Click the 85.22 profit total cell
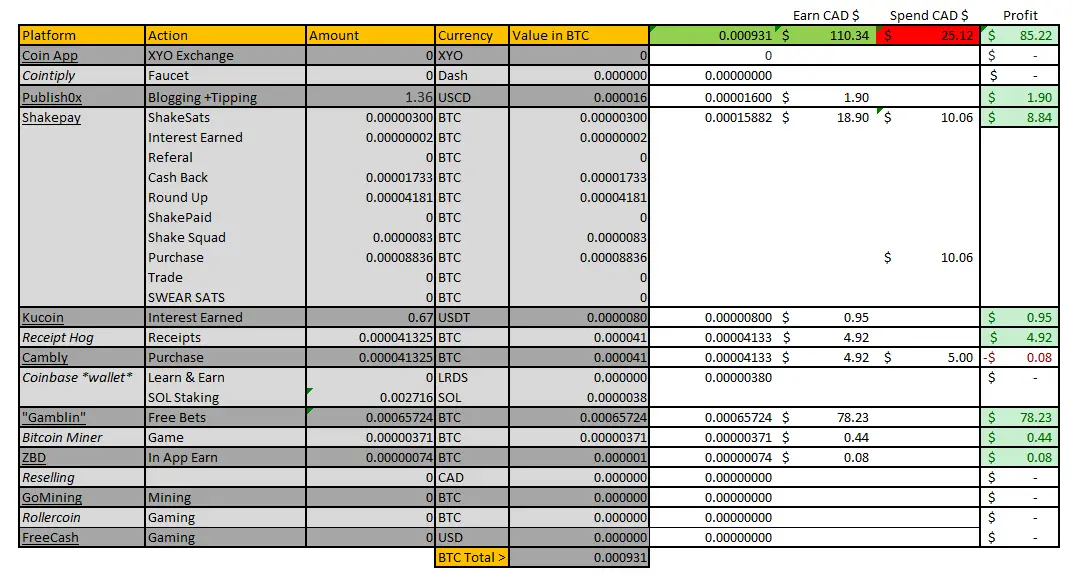1085x587 pixels. tap(1019, 35)
